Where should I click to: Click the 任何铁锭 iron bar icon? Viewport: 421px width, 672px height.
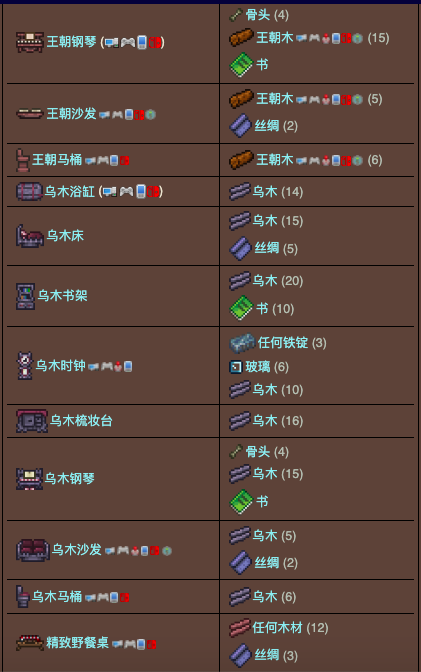coord(242,343)
